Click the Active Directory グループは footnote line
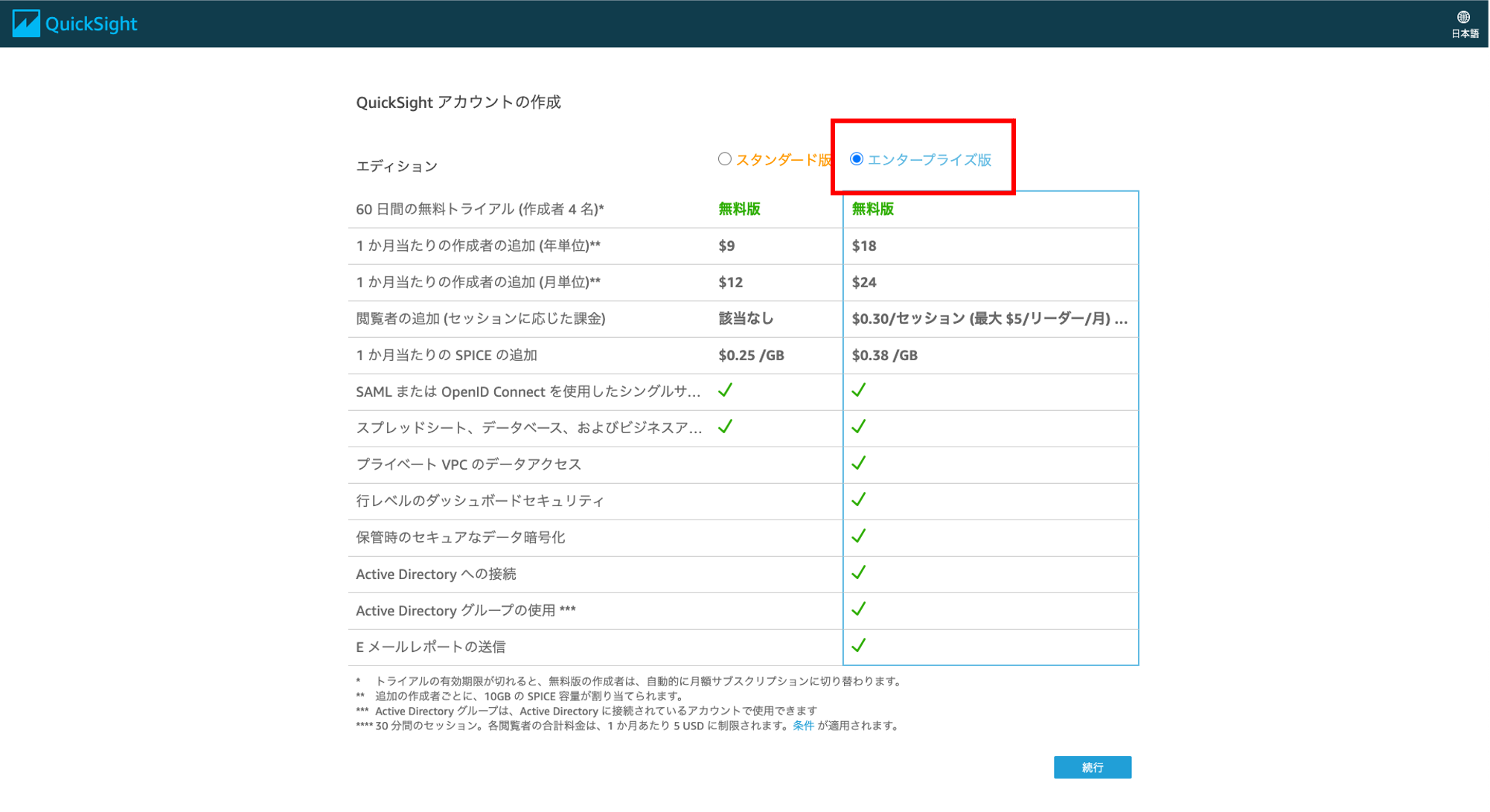The height and width of the screenshot is (812, 1490). [x=596, y=711]
